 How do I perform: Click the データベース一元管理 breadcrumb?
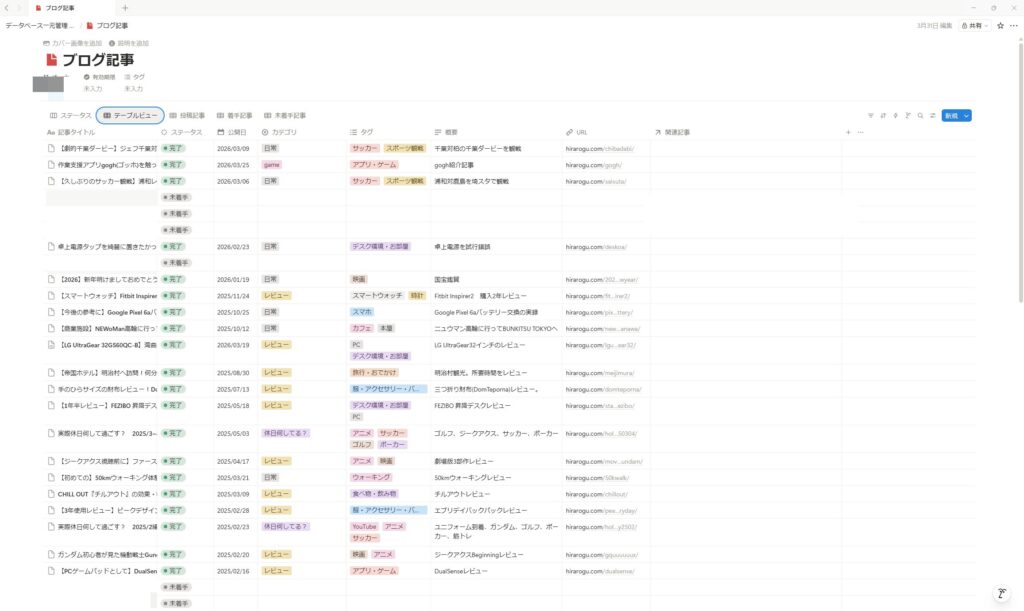click(39, 25)
